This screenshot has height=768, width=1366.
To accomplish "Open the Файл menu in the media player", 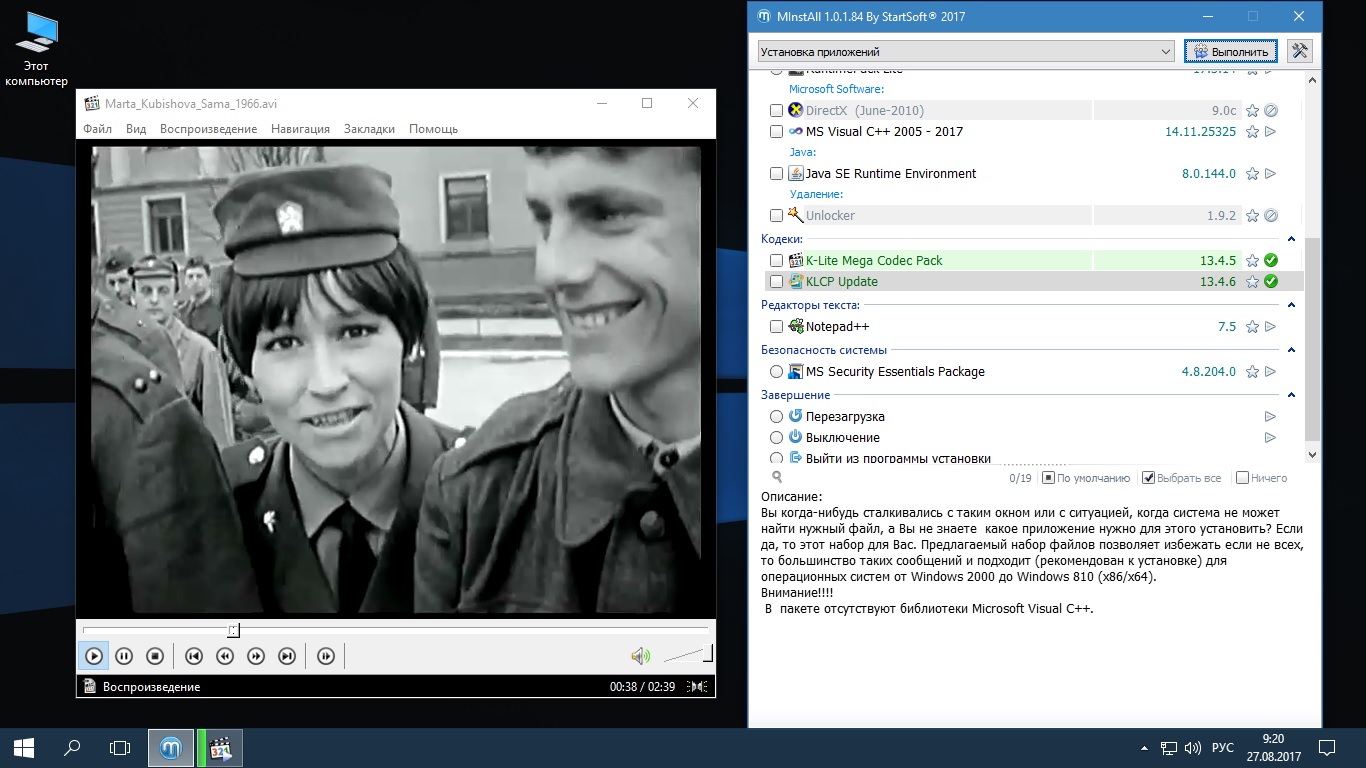I will pos(98,129).
